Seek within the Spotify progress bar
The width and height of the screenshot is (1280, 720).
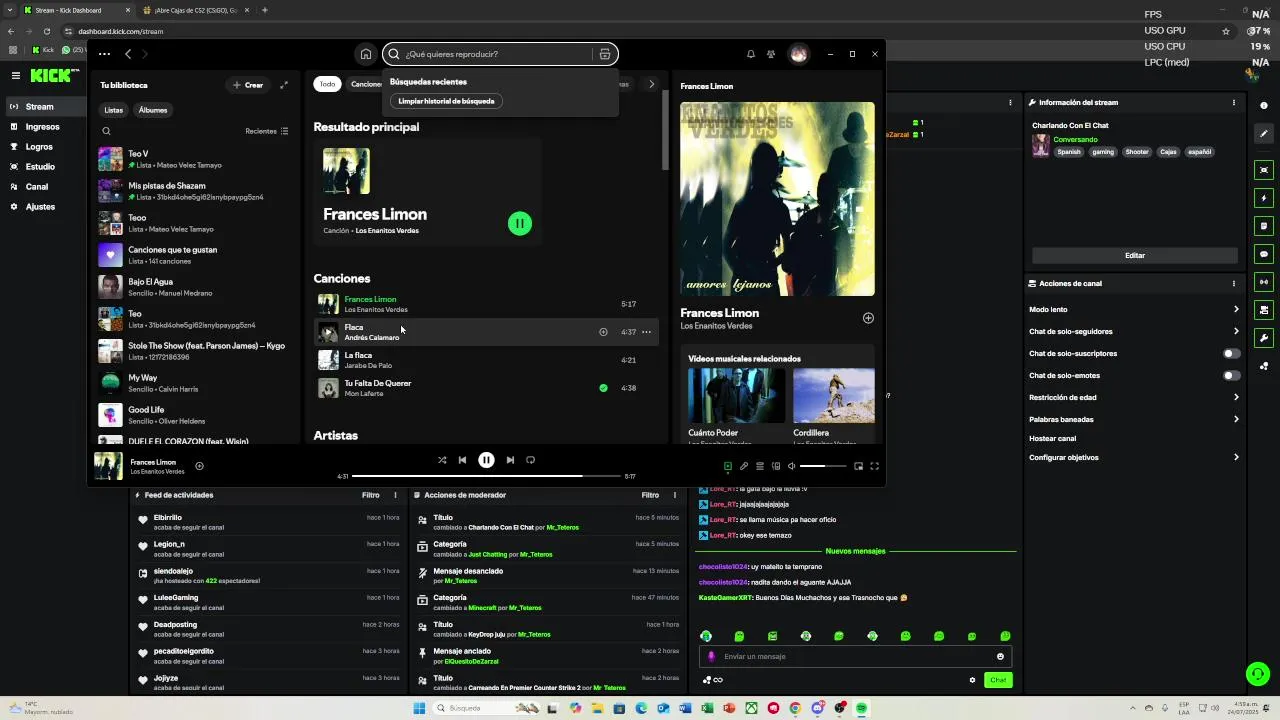coord(486,476)
